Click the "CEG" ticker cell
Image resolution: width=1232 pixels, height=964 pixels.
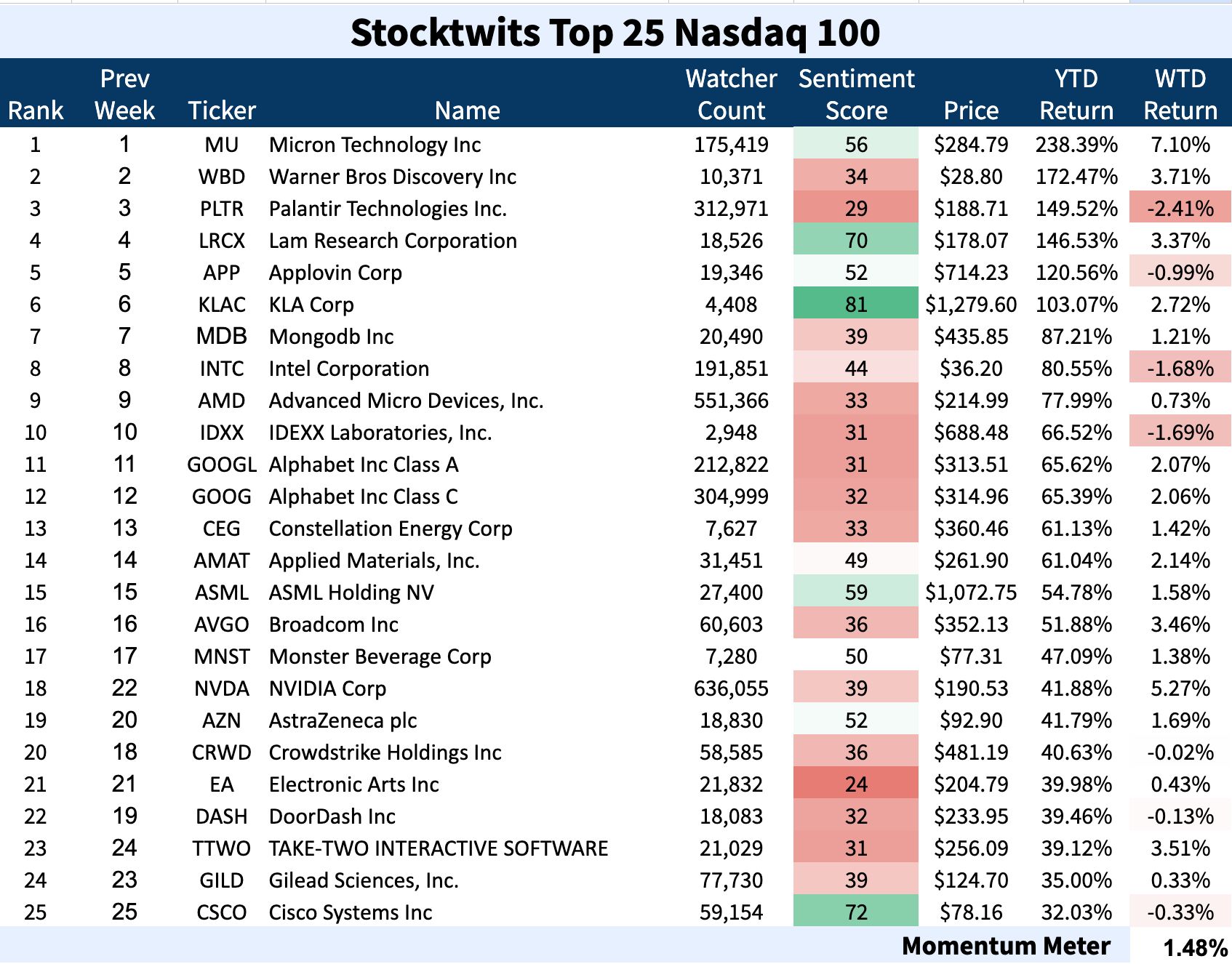pyautogui.click(x=222, y=529)
